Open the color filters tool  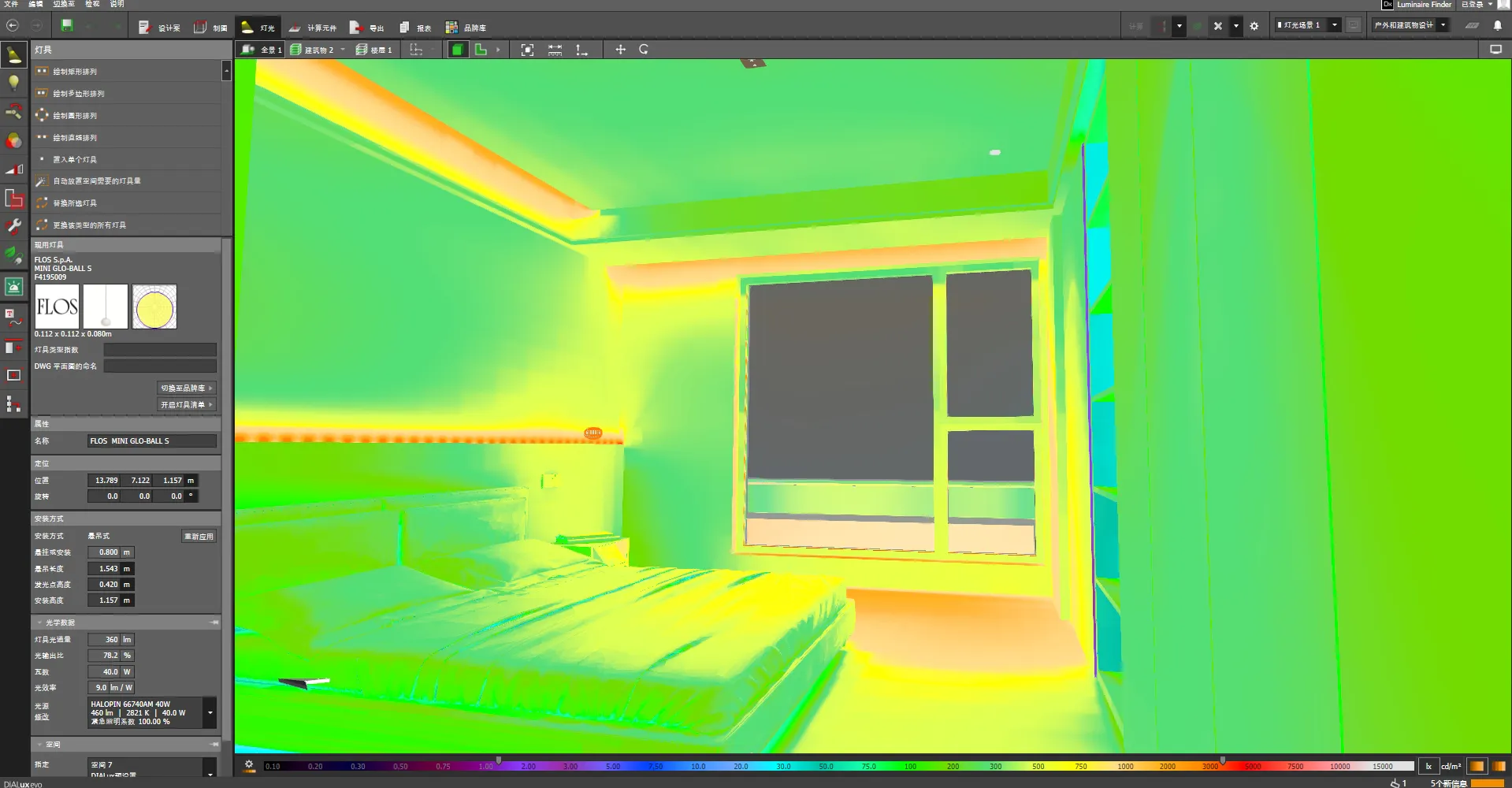point(14,140)
